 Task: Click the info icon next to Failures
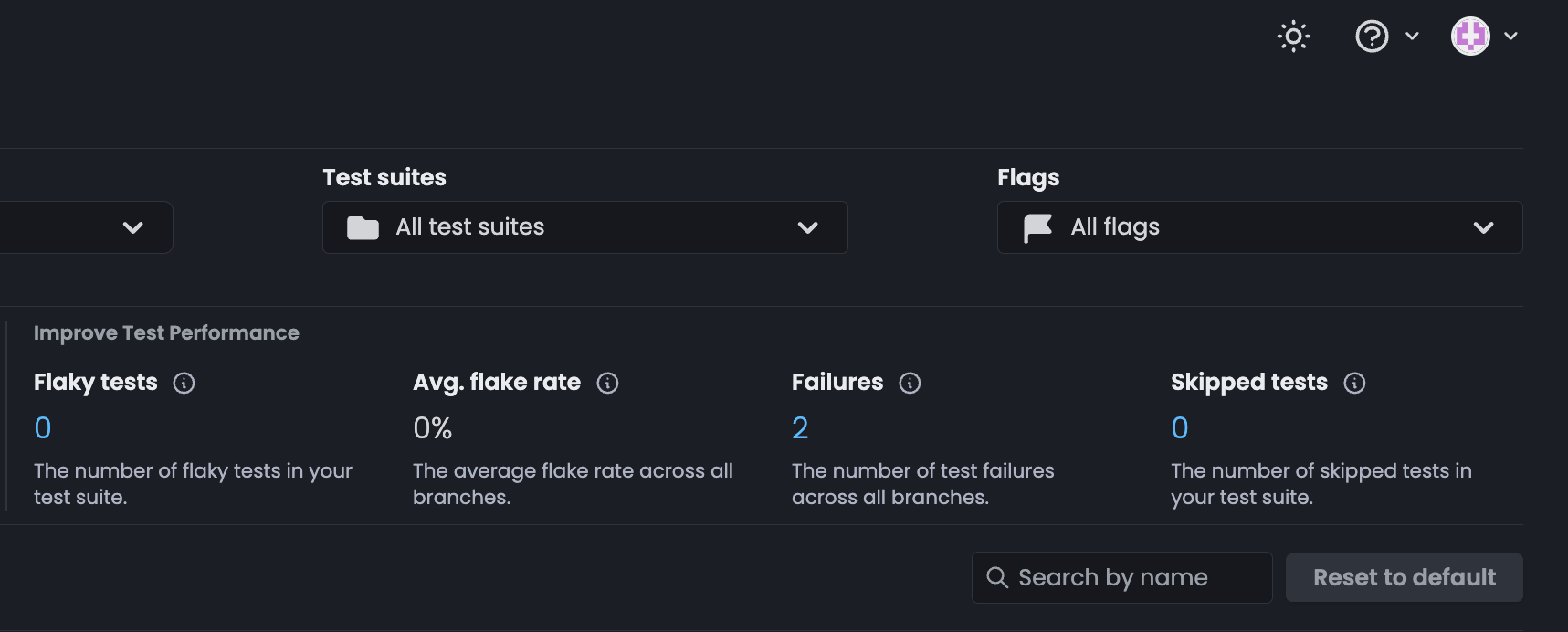point(910,383)
